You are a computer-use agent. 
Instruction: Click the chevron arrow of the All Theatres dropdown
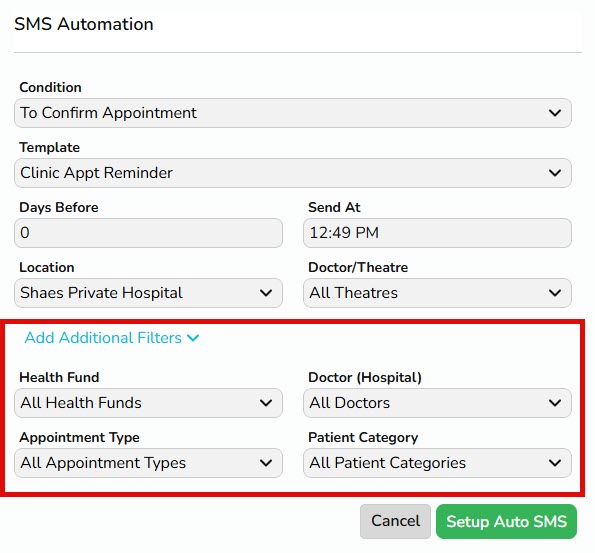tap(555, 293)
